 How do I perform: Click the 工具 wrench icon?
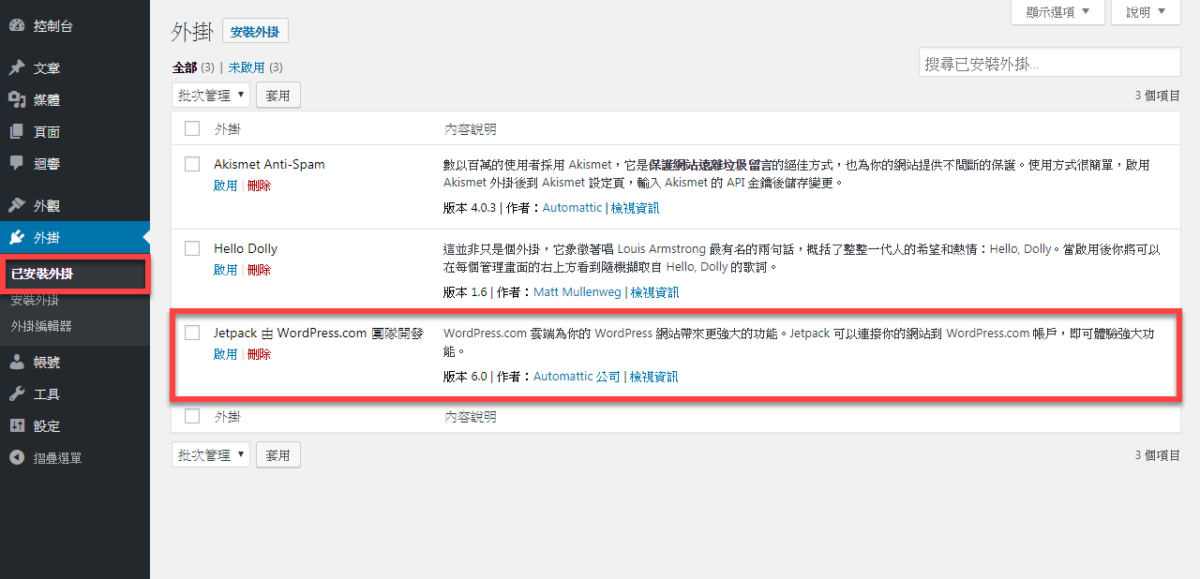pyautogui.click(x=16, y=394)
